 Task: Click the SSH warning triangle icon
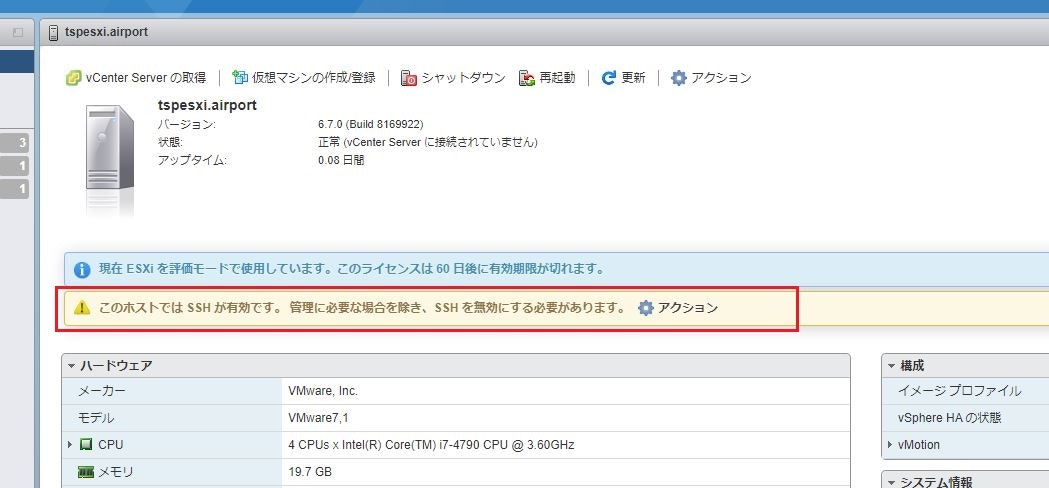coord(82,308)
